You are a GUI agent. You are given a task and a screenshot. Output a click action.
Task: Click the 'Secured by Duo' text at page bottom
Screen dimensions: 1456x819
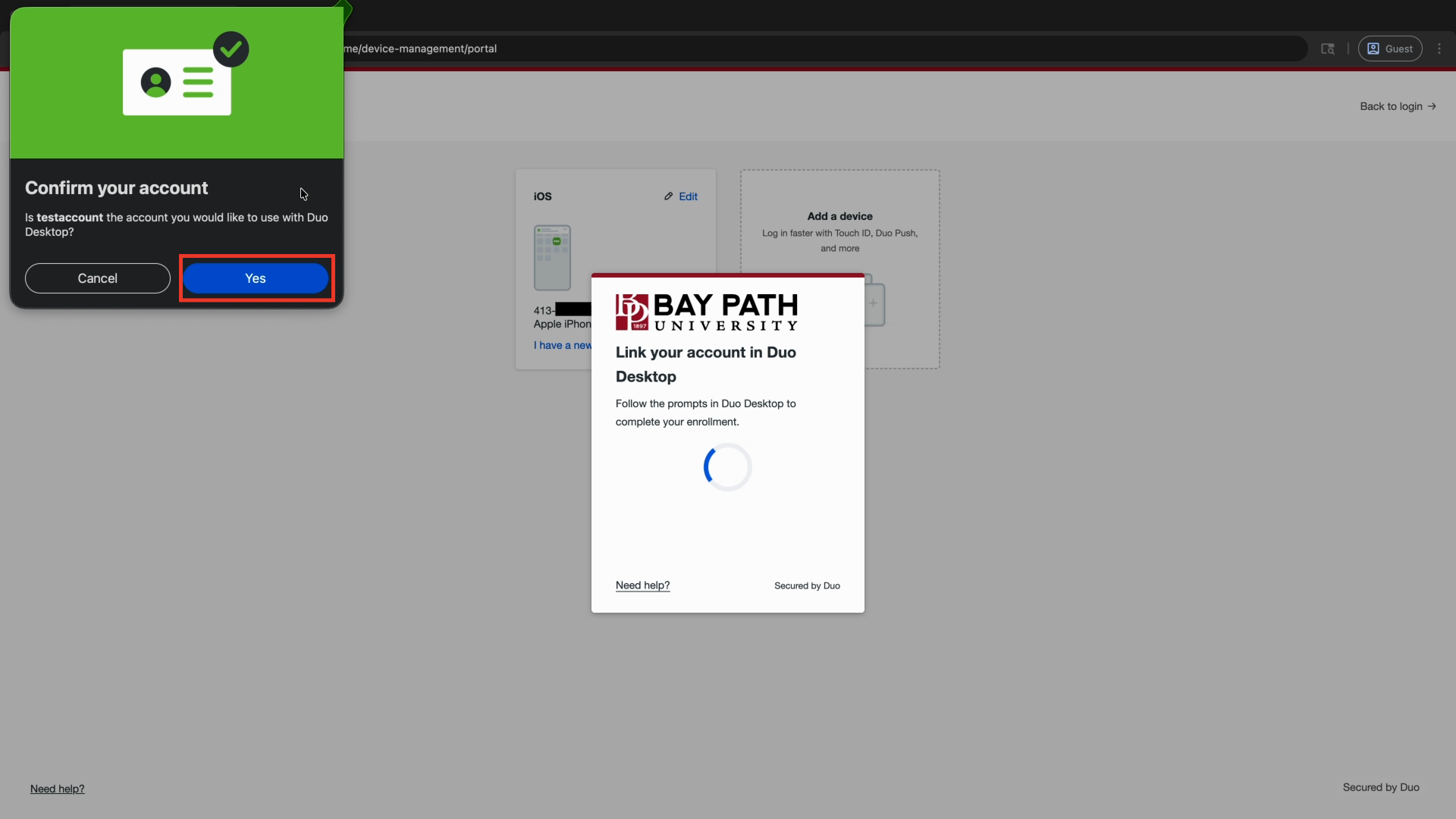[x=1381, y=787]
